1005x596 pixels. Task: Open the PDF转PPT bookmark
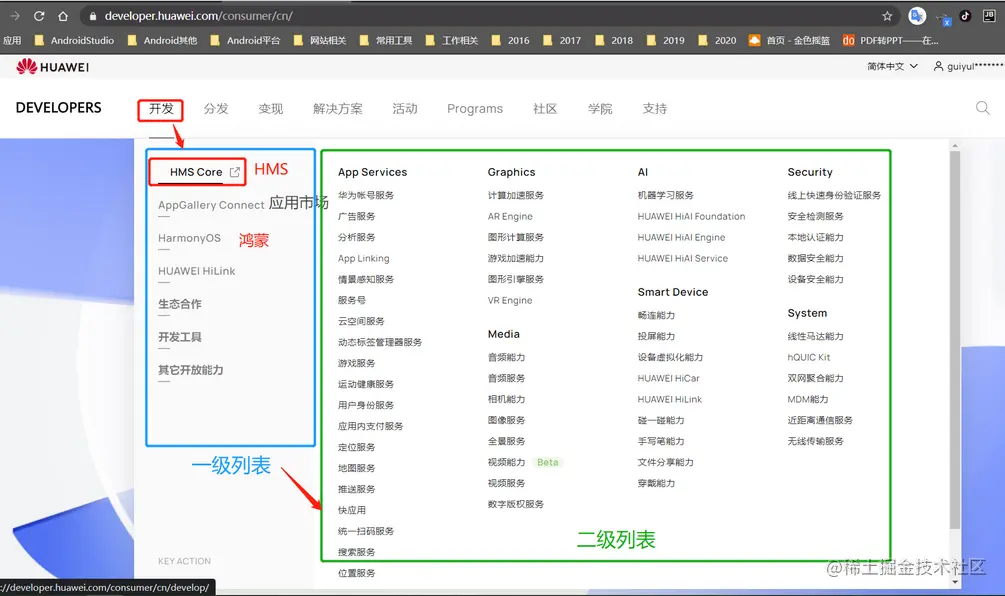tap(890, 40)
